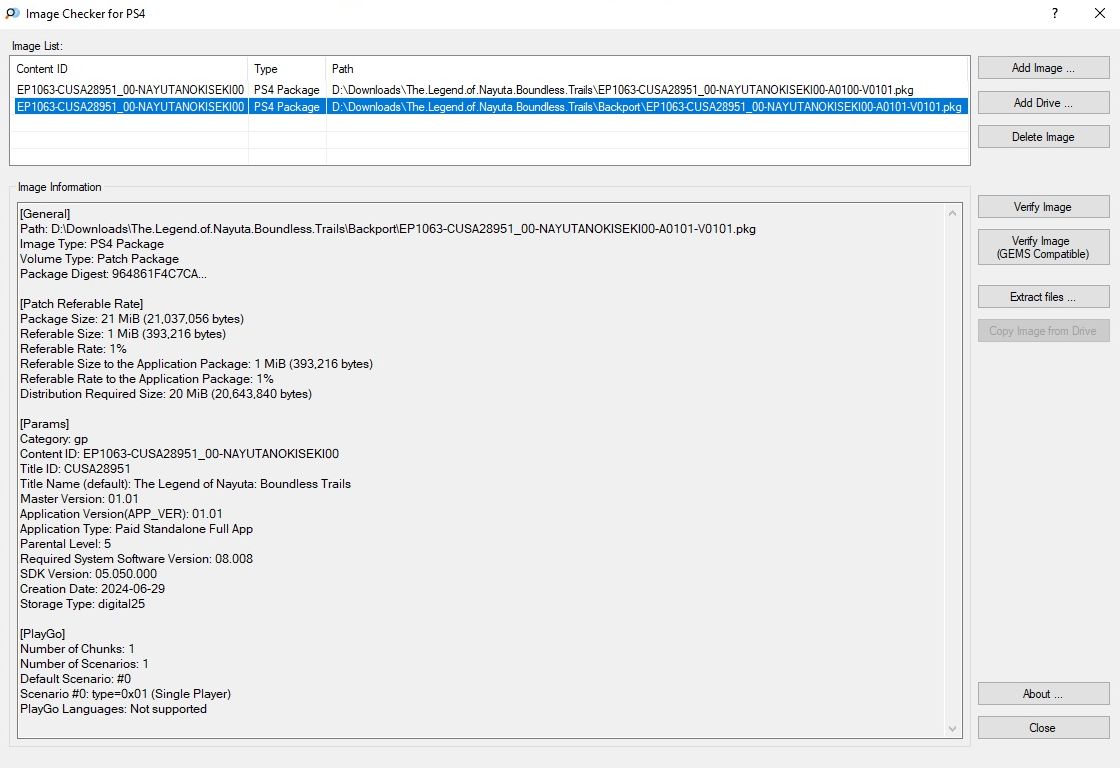The image size is (1120, 768).
Task: Close the window with the title bar X
Action: [x=1100, y=14]
